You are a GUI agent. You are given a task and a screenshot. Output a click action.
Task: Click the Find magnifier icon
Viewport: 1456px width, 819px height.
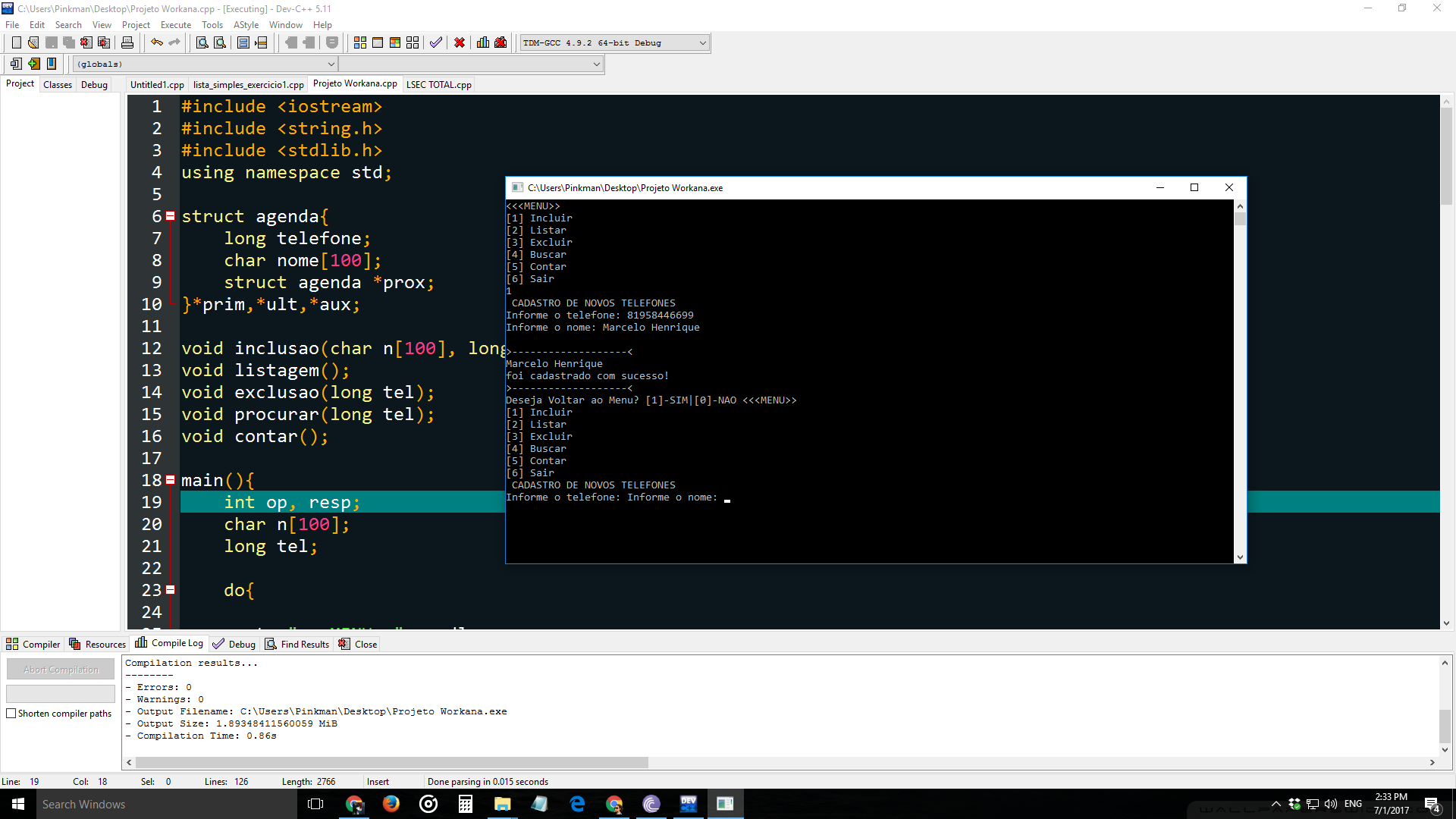click(202, 42)
